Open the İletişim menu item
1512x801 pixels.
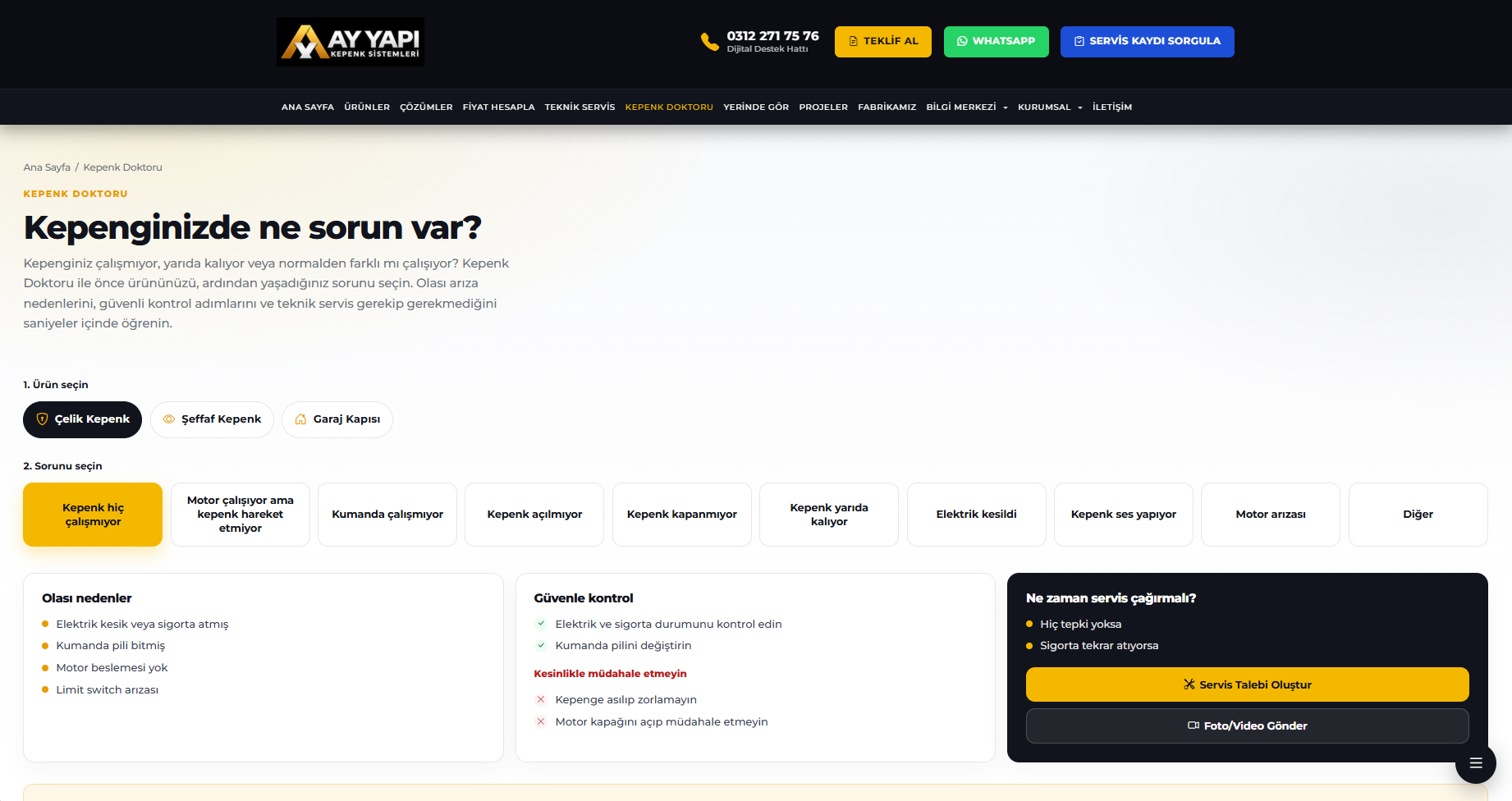tap(1112, 108)
